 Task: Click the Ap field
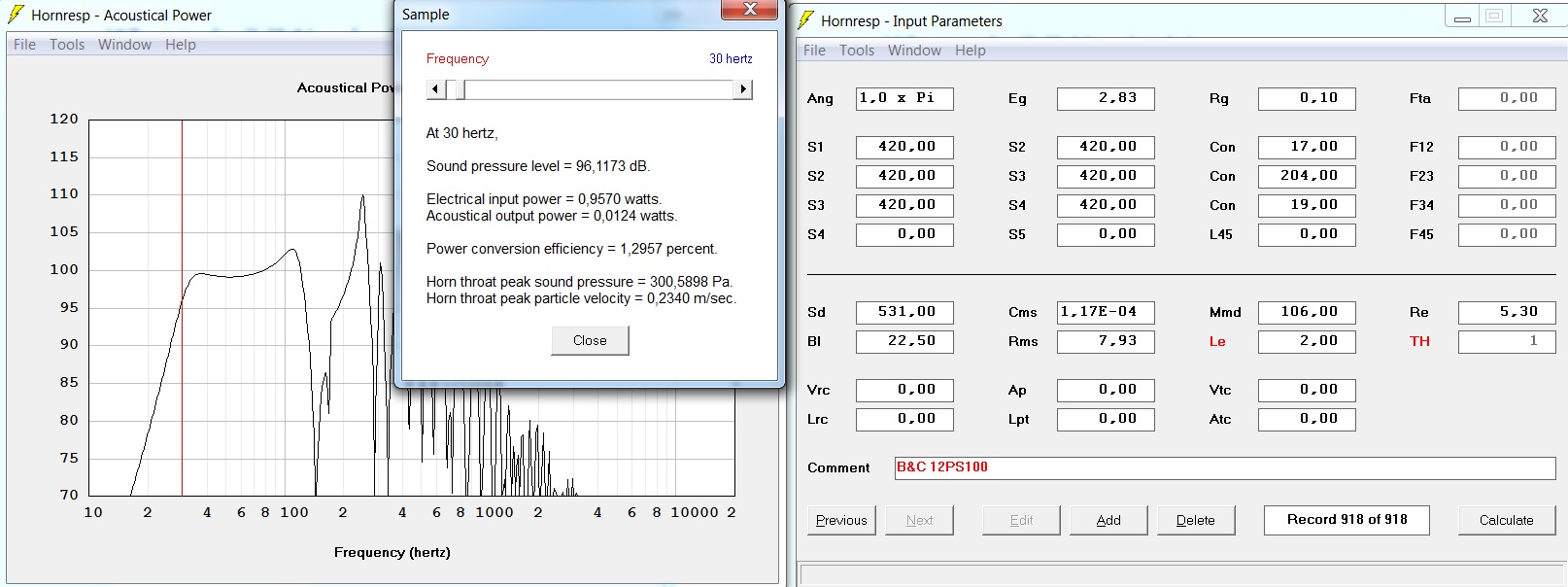tap(1106, 390)
